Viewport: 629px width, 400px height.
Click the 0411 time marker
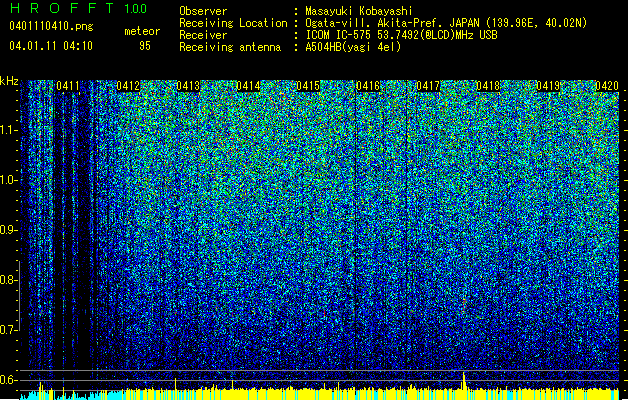click(68, 86)
